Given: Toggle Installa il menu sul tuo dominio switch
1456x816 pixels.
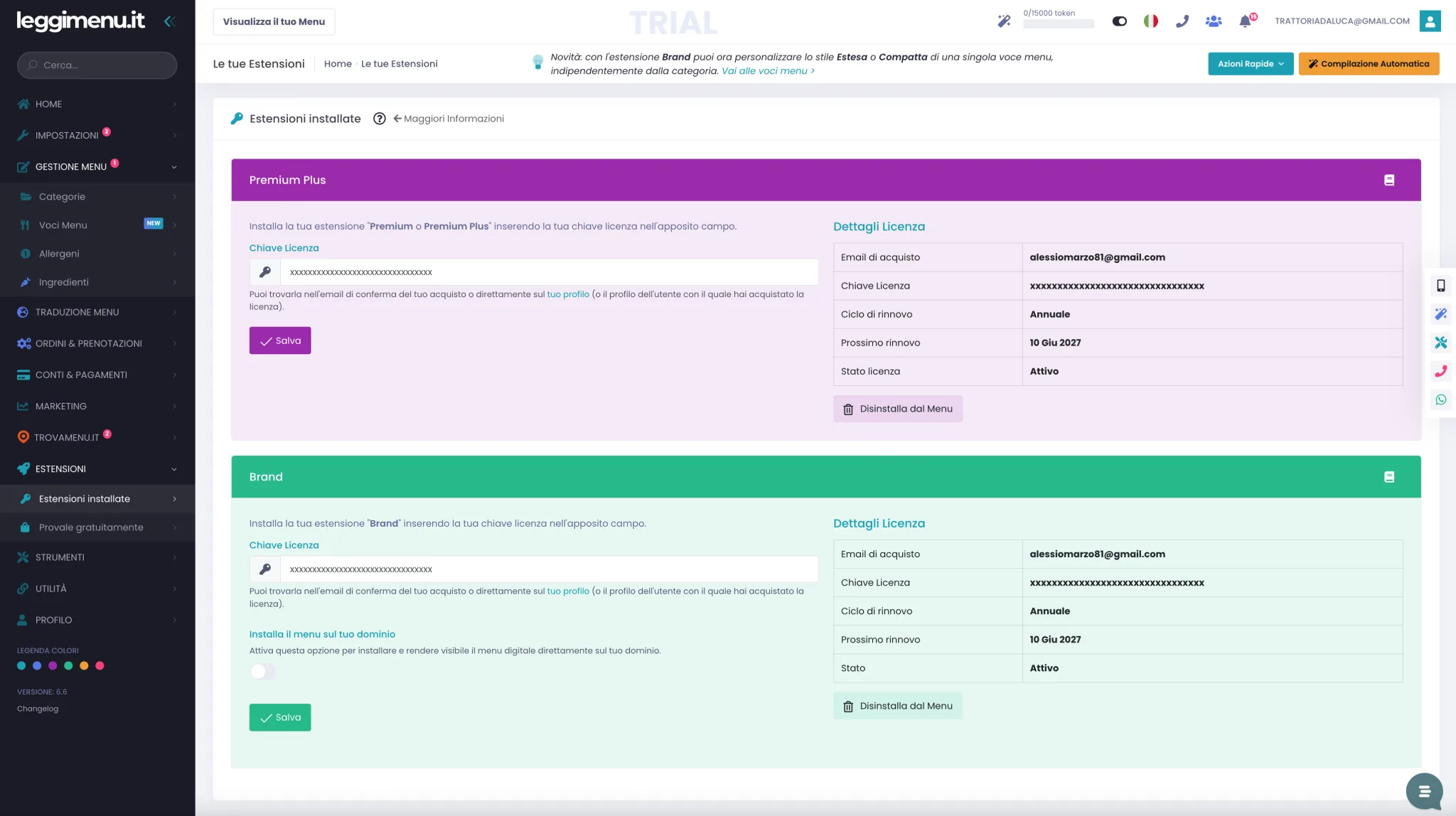Looking at the screenshot, I should (x=262, y=672).
